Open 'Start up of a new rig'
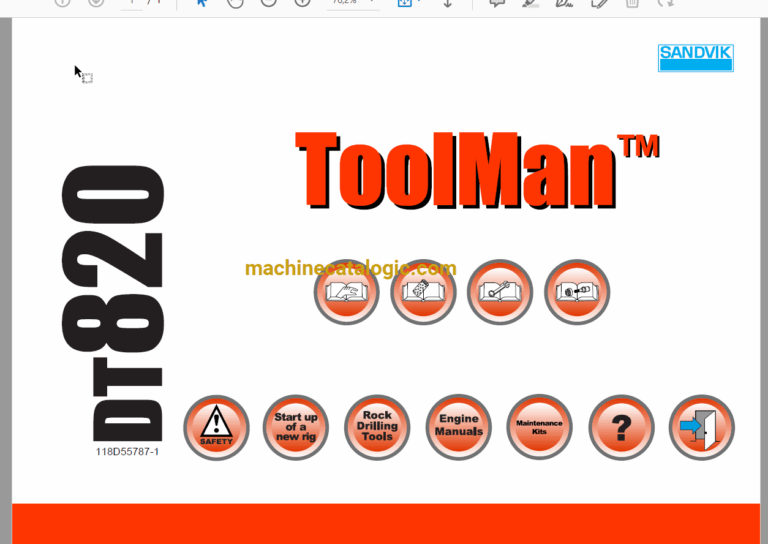Screen dimensions: 768x544 click(x=296, y=427)
